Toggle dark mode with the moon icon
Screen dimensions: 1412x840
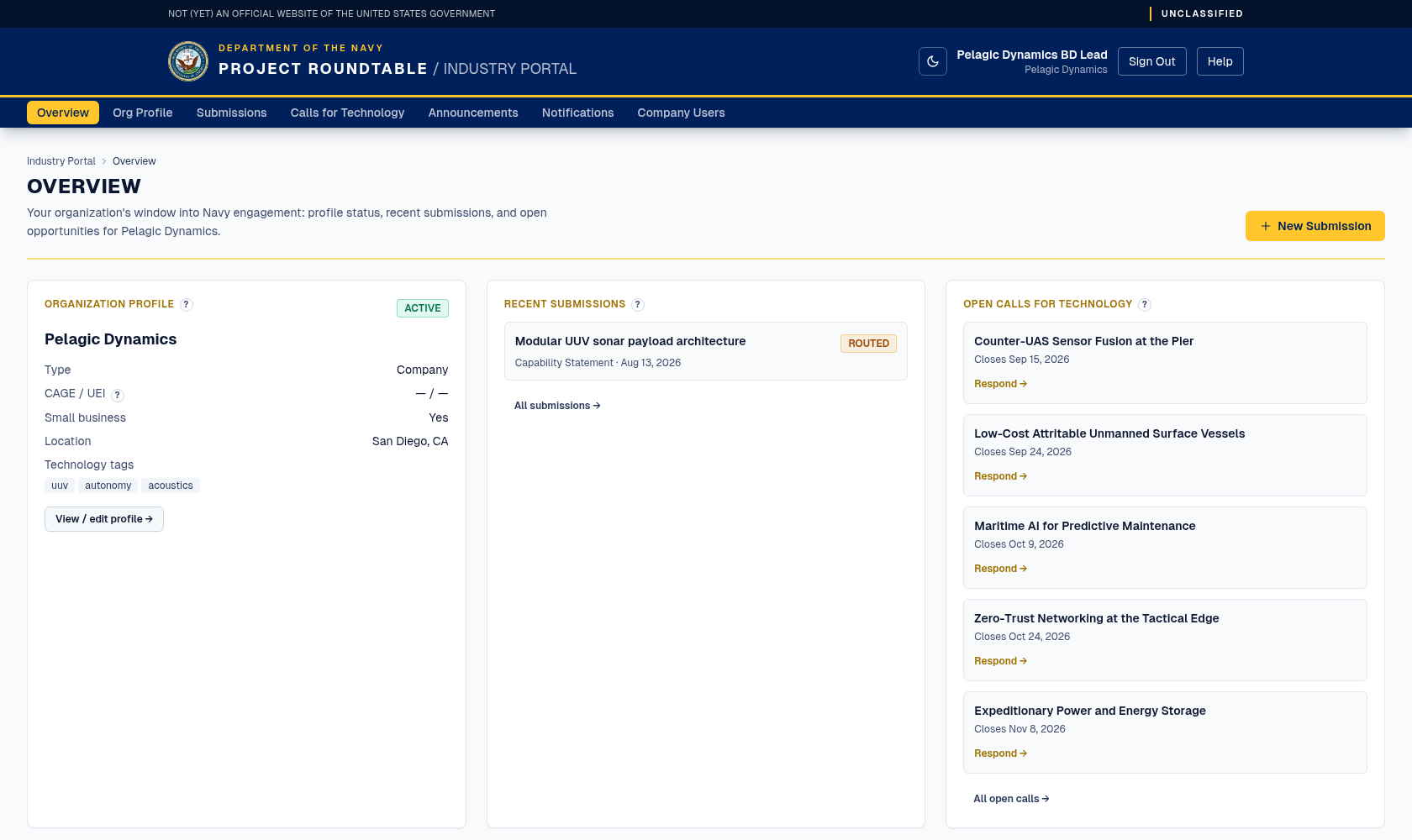933,61
